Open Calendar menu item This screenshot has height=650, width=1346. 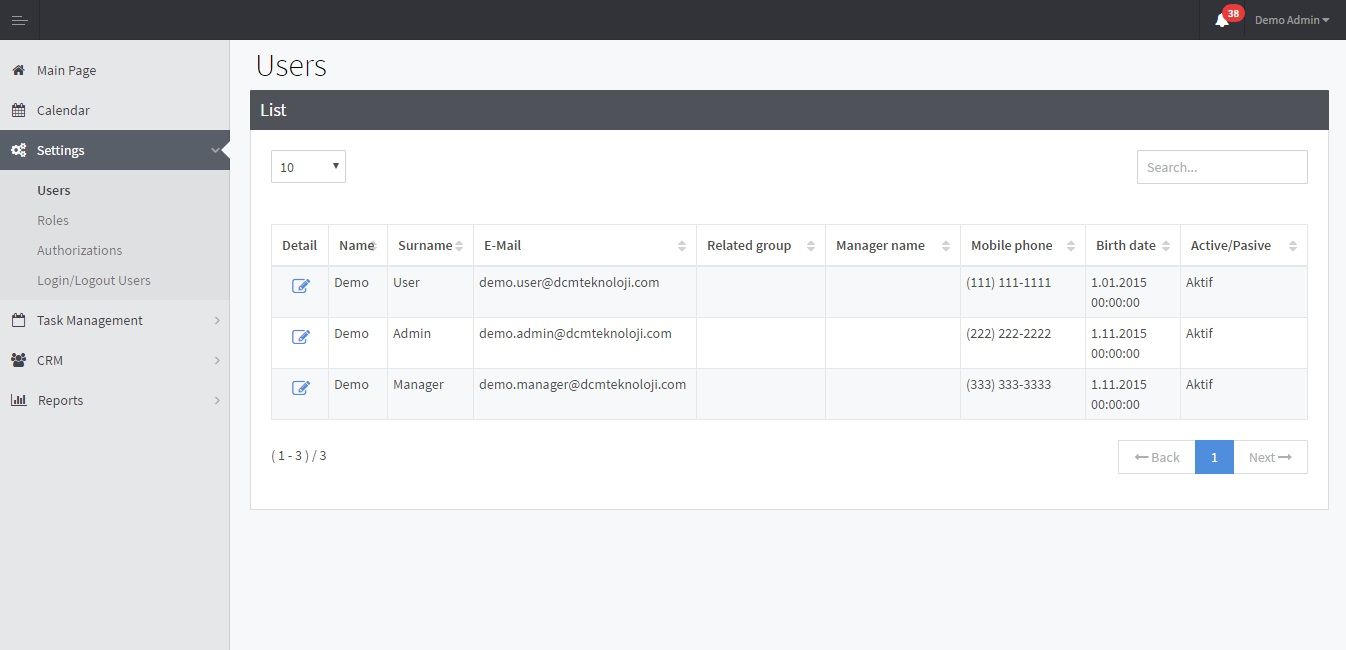115,110
